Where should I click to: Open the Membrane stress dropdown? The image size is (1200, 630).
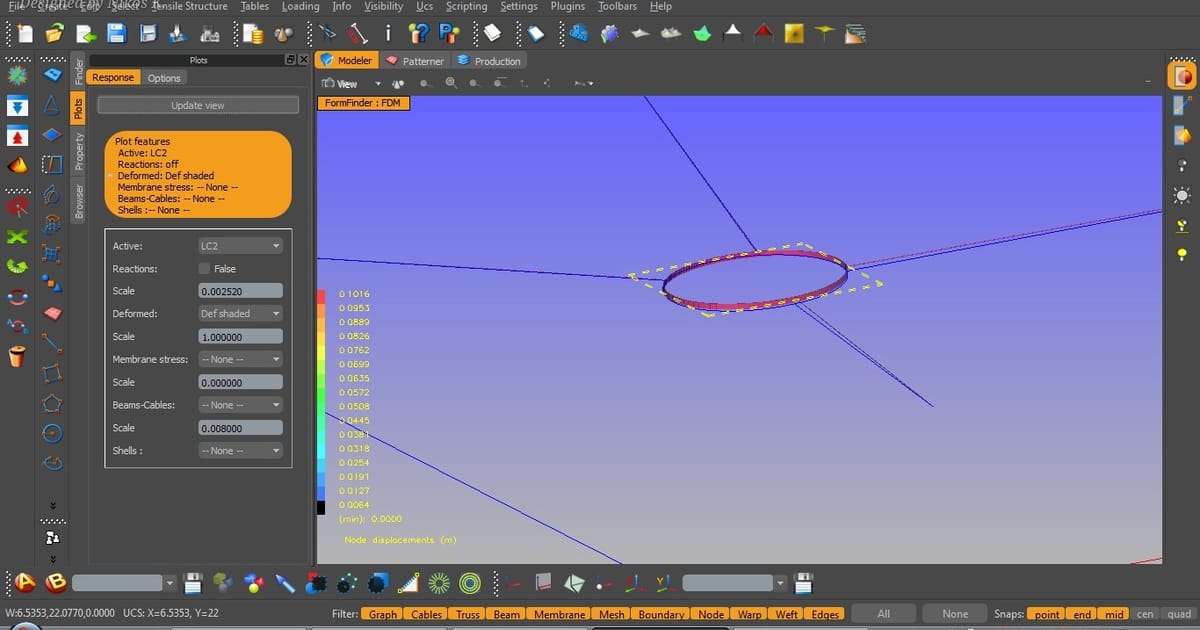(x=241, y=359)
